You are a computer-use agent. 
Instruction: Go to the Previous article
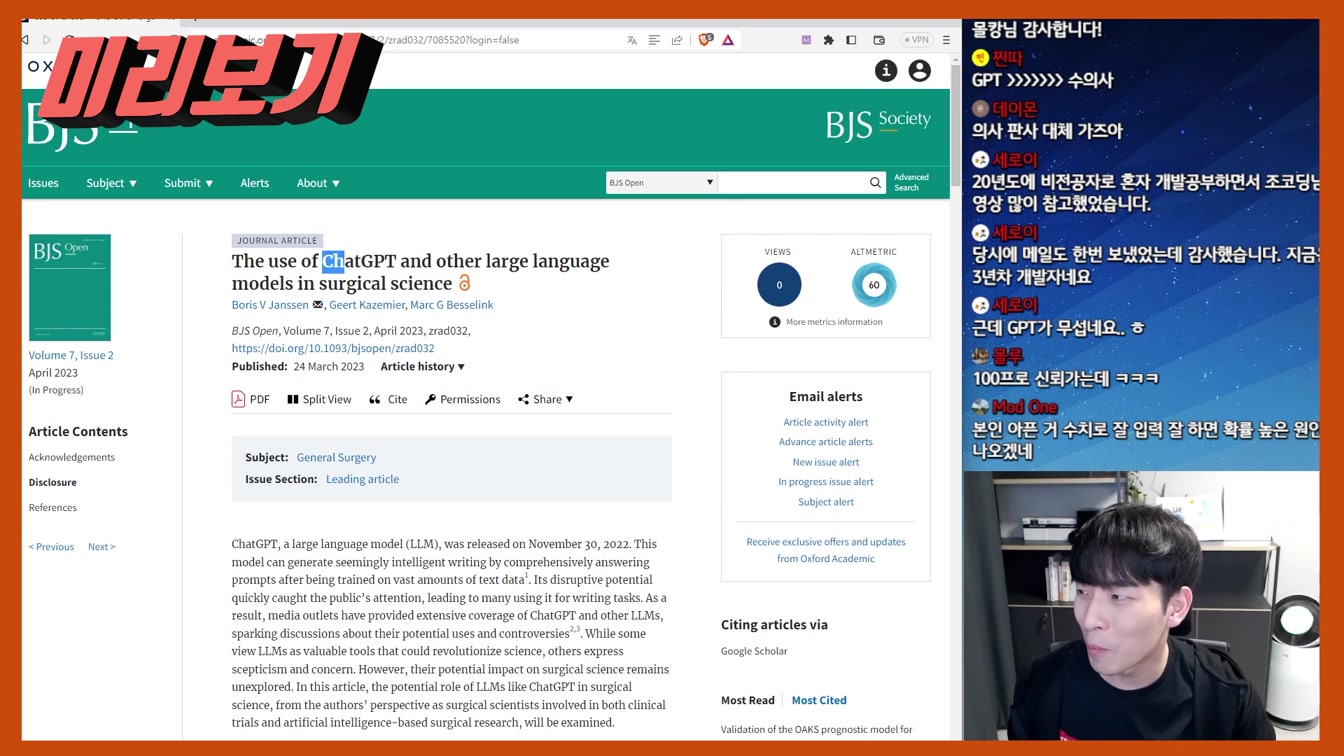51,547
